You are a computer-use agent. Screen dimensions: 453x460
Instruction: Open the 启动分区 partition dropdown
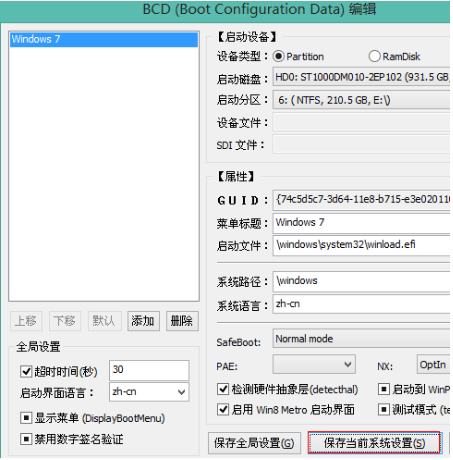362,100
